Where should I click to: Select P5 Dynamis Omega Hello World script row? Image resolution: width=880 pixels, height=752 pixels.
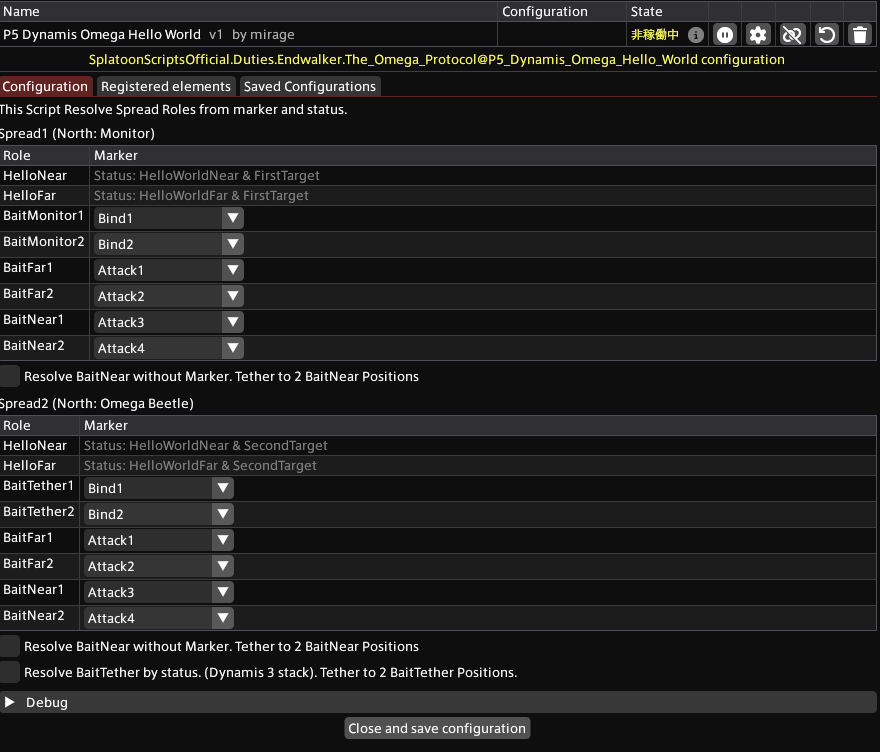[x=249, y=35]
